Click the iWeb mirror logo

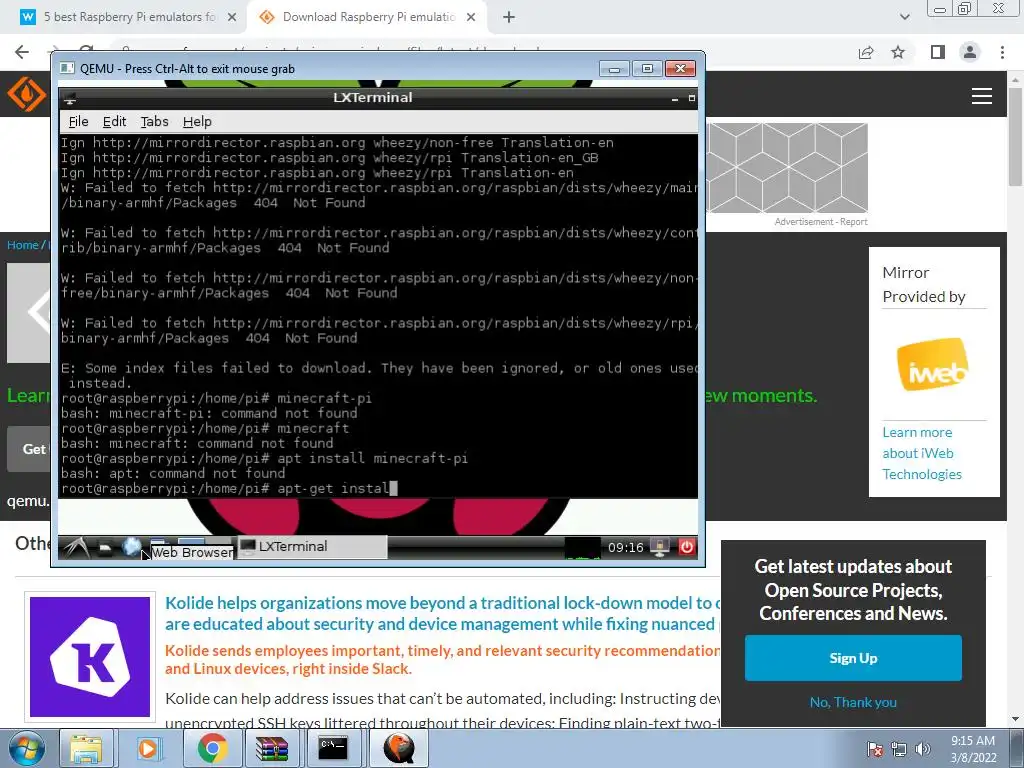coord(932,364)
